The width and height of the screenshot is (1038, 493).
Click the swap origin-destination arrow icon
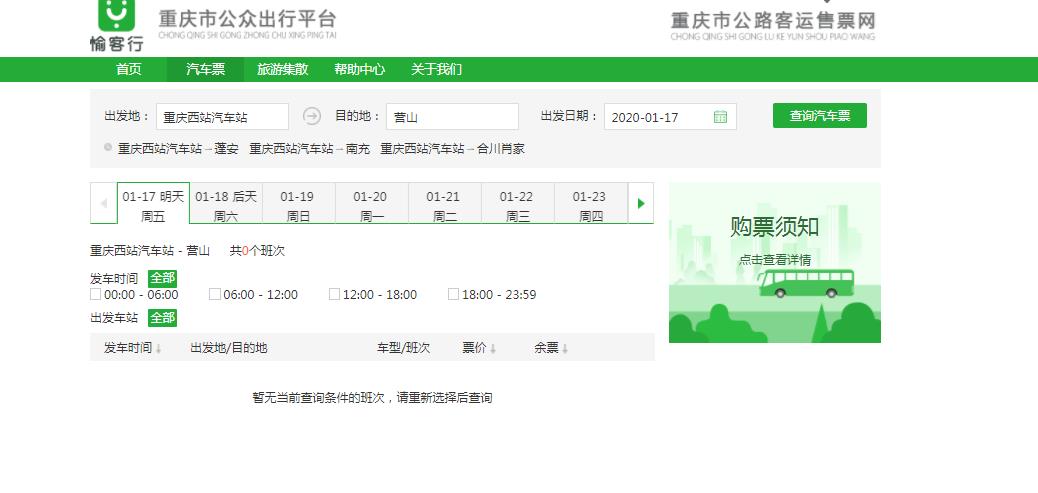click(312, 116)
